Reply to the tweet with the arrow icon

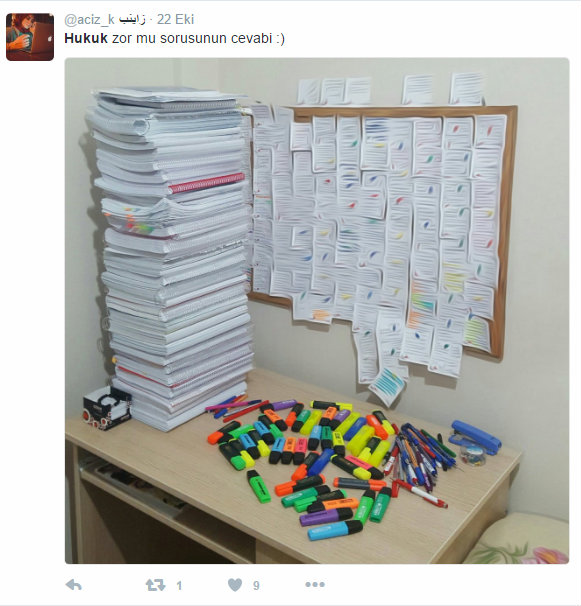[73, 585]
